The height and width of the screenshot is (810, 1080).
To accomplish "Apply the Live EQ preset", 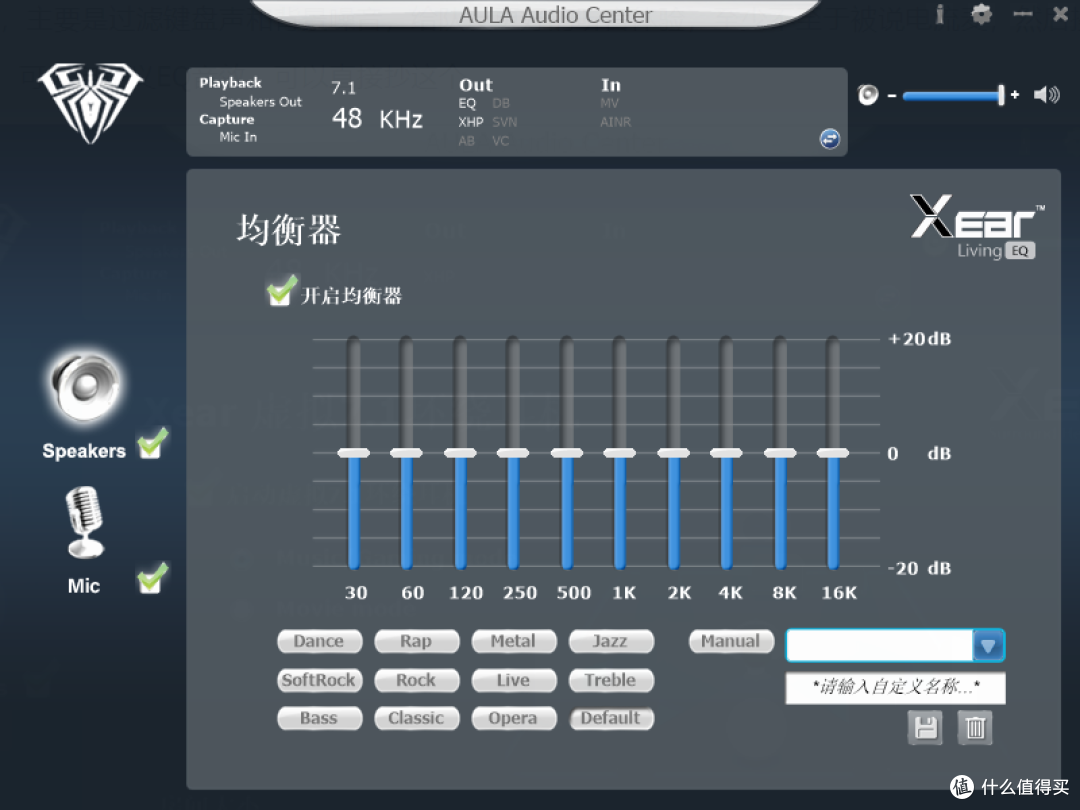I will point(514,681).
